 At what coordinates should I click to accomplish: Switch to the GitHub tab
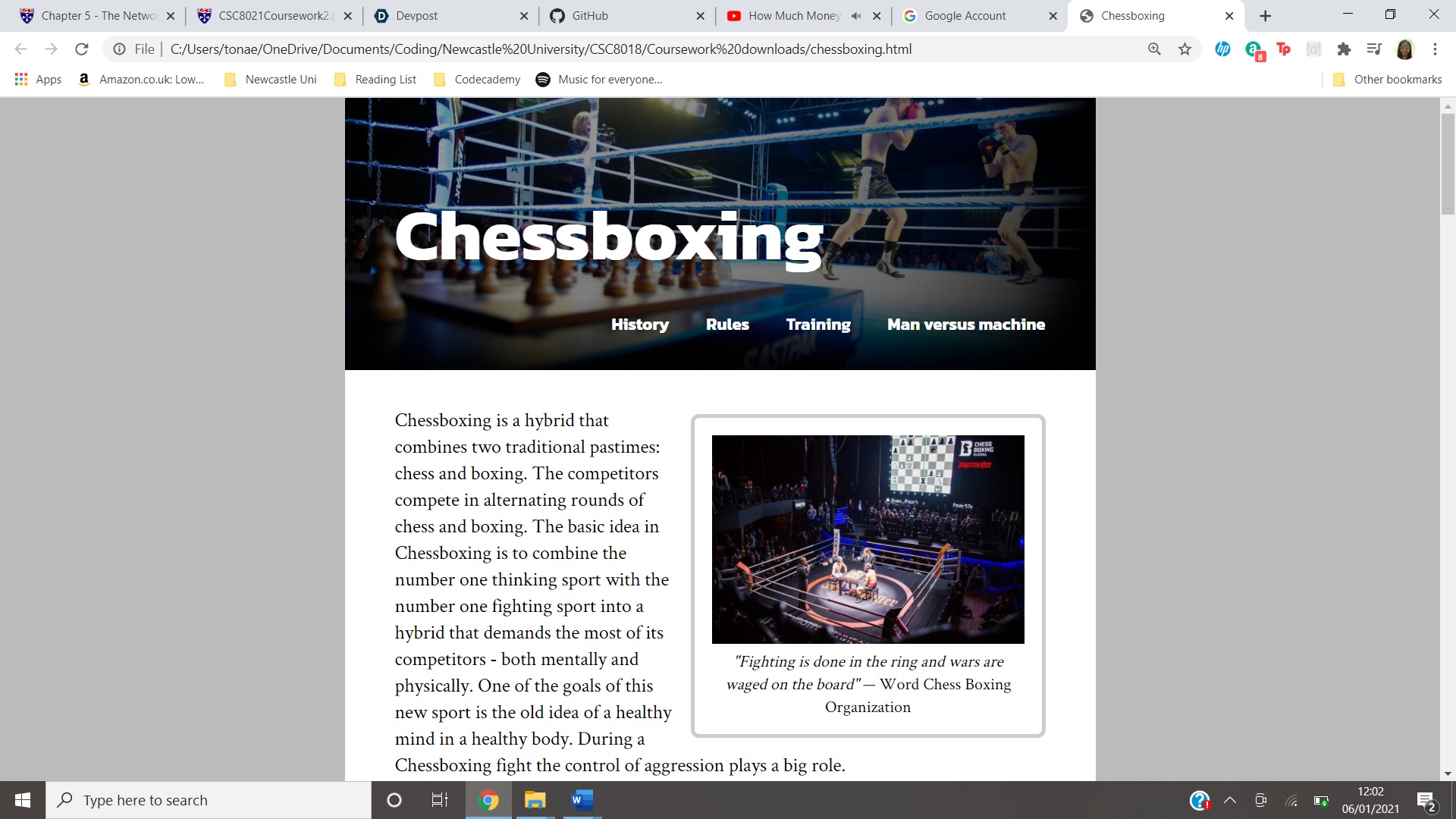(x=626, y=16)
